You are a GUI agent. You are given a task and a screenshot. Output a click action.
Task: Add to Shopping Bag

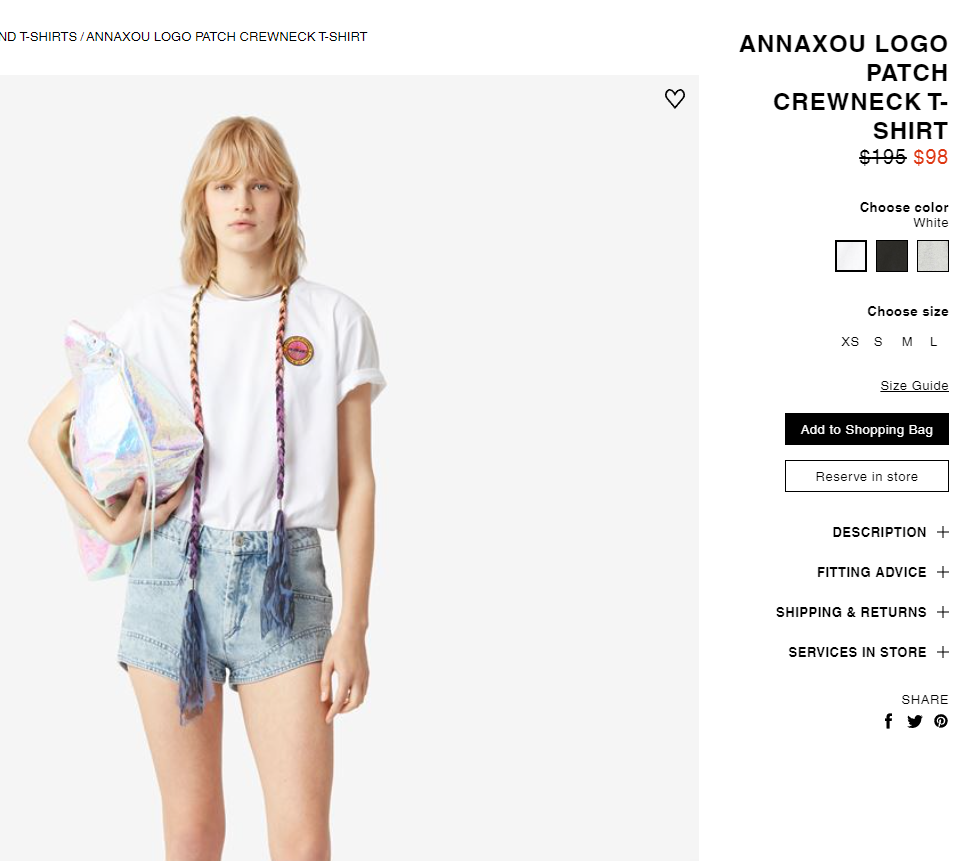click(x=866, y=429)
